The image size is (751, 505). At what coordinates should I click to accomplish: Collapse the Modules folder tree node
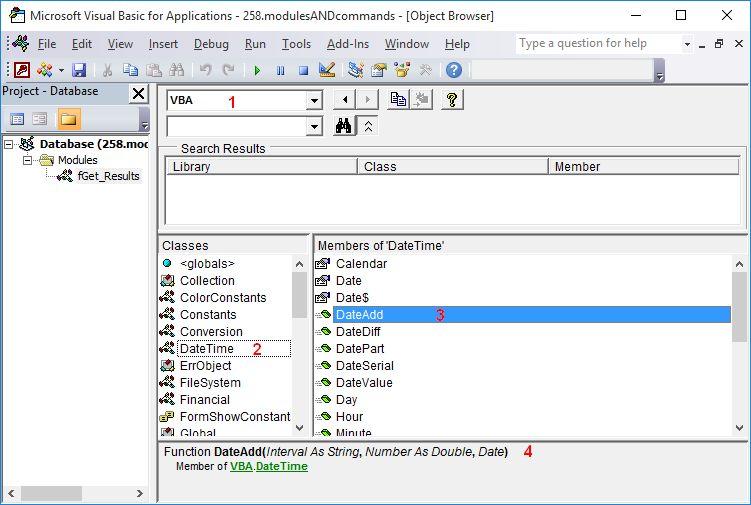coord(28,160)
